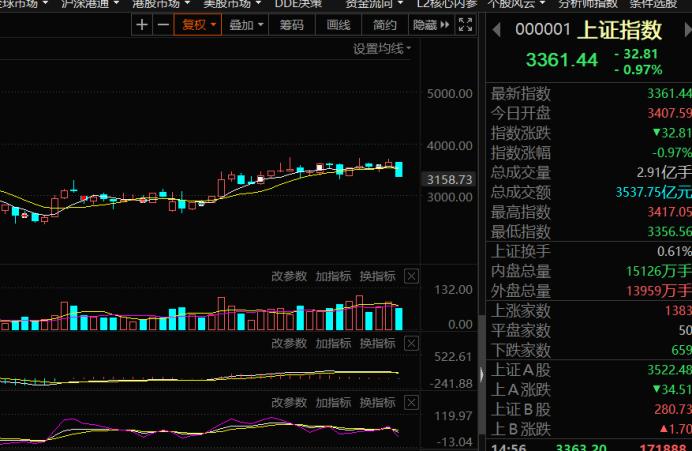Image resolution: width=692 pixels, height=451 pixels.
Task: Open the 设置均线 moving average dropdown
Action: [382, 48]
